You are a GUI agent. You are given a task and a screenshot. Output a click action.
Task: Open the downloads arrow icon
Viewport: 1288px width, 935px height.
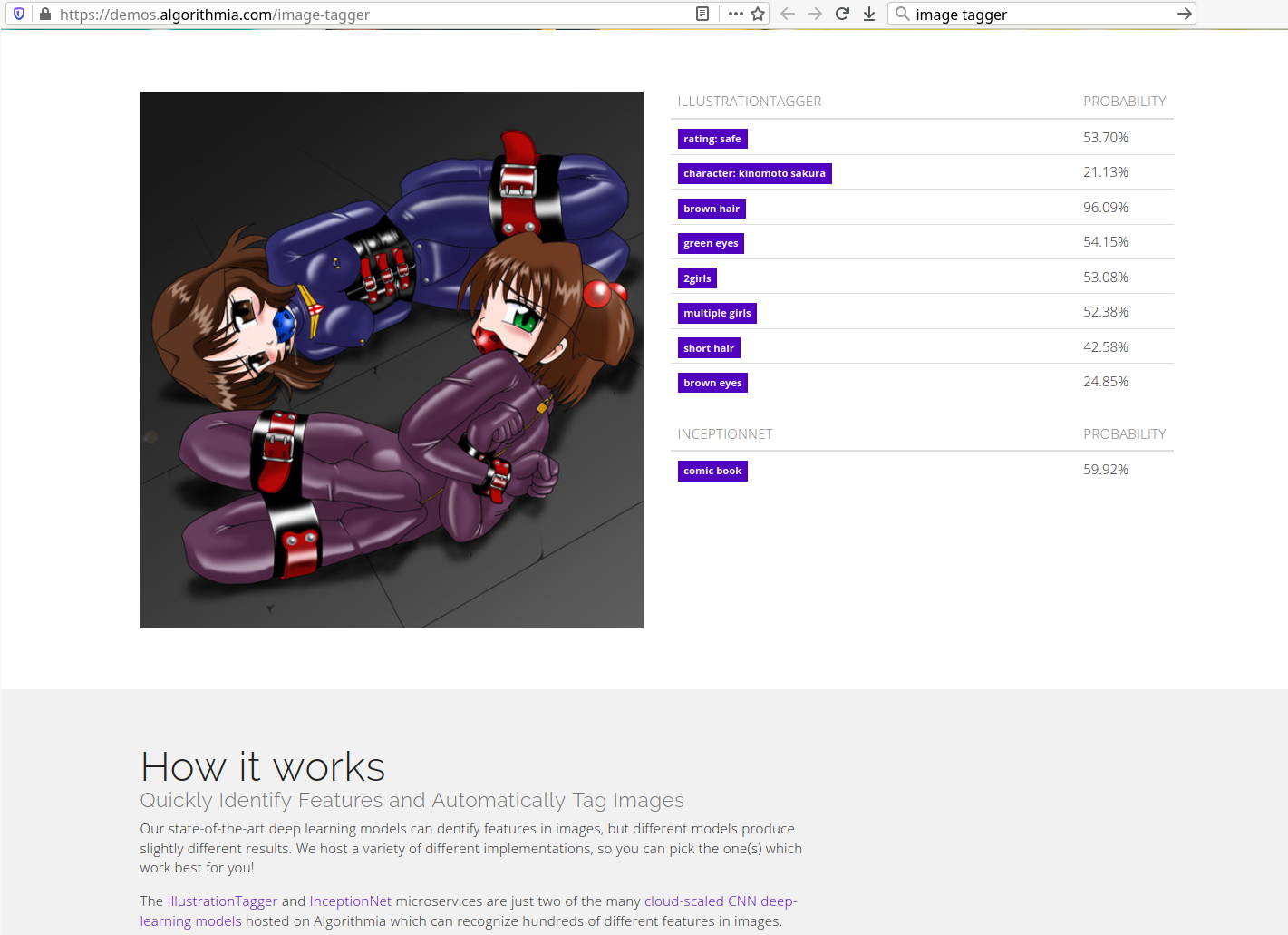(x=869, y=14)
